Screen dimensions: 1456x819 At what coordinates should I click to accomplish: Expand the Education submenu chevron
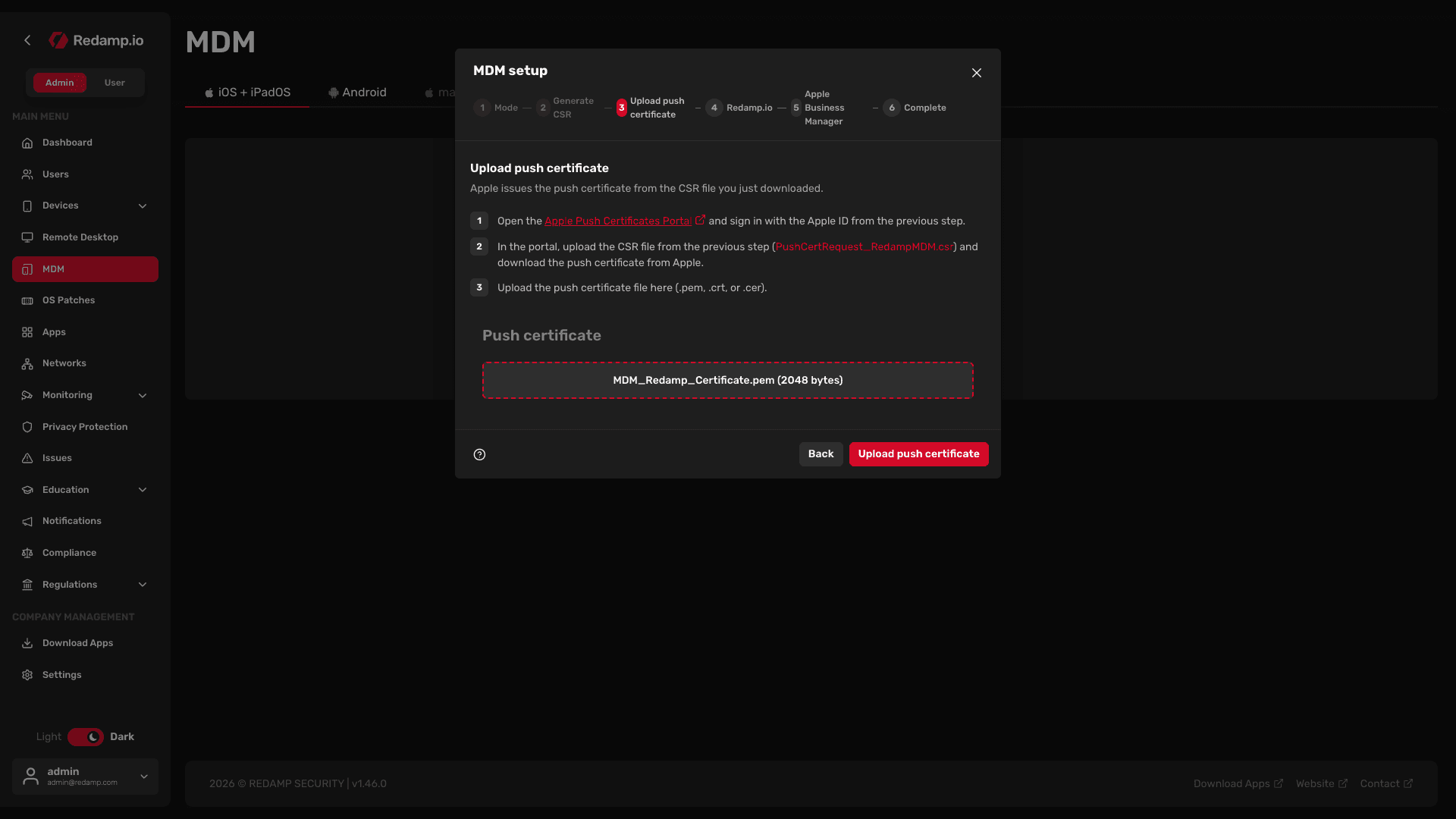pyautogui.click(x=143, y=490)
